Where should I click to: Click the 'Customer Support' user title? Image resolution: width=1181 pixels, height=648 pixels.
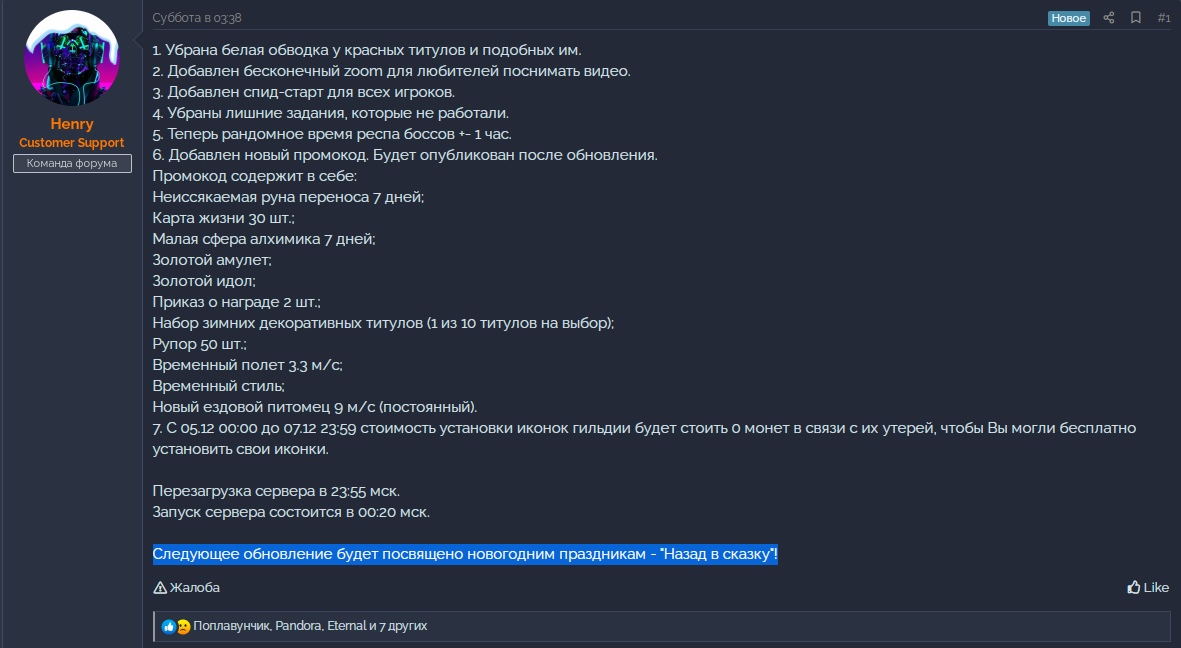[72, 143]
